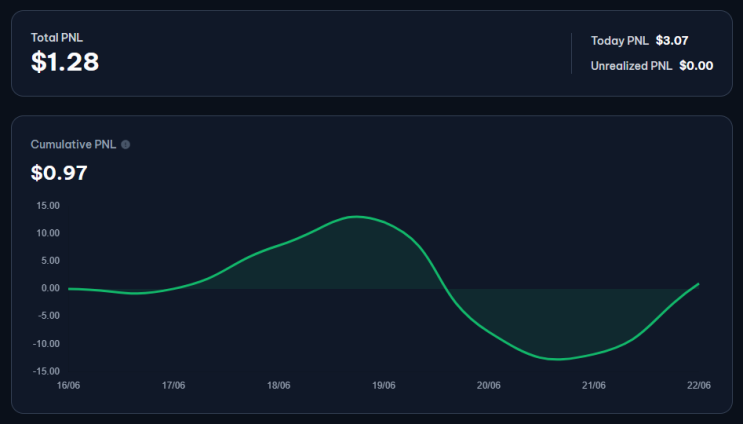Click the 22/06 date on the chart axis
Viewport: 743px width, 424px height.
tap(699, 385)
